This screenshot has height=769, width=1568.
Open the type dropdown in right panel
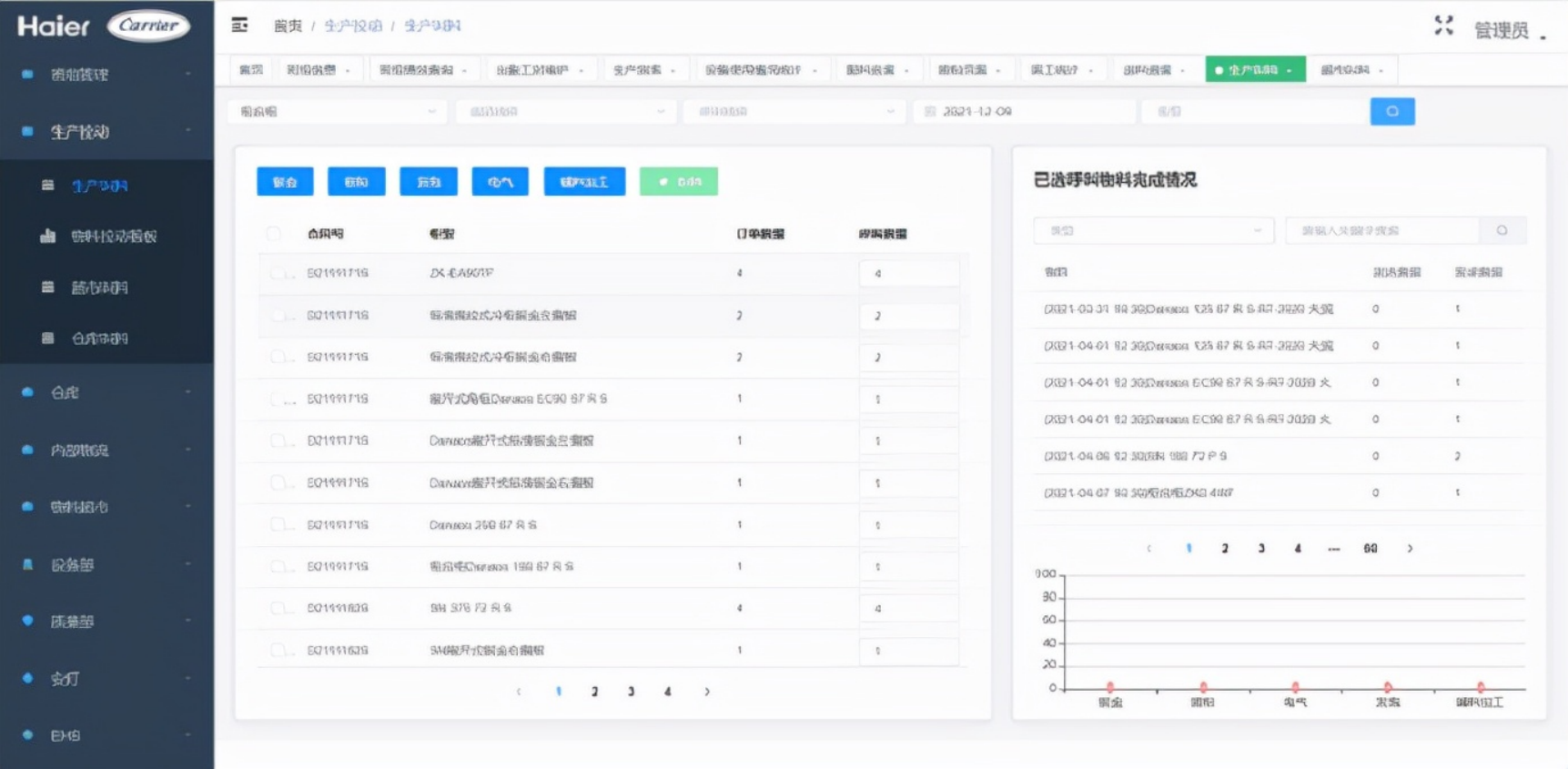point(1152,231)
